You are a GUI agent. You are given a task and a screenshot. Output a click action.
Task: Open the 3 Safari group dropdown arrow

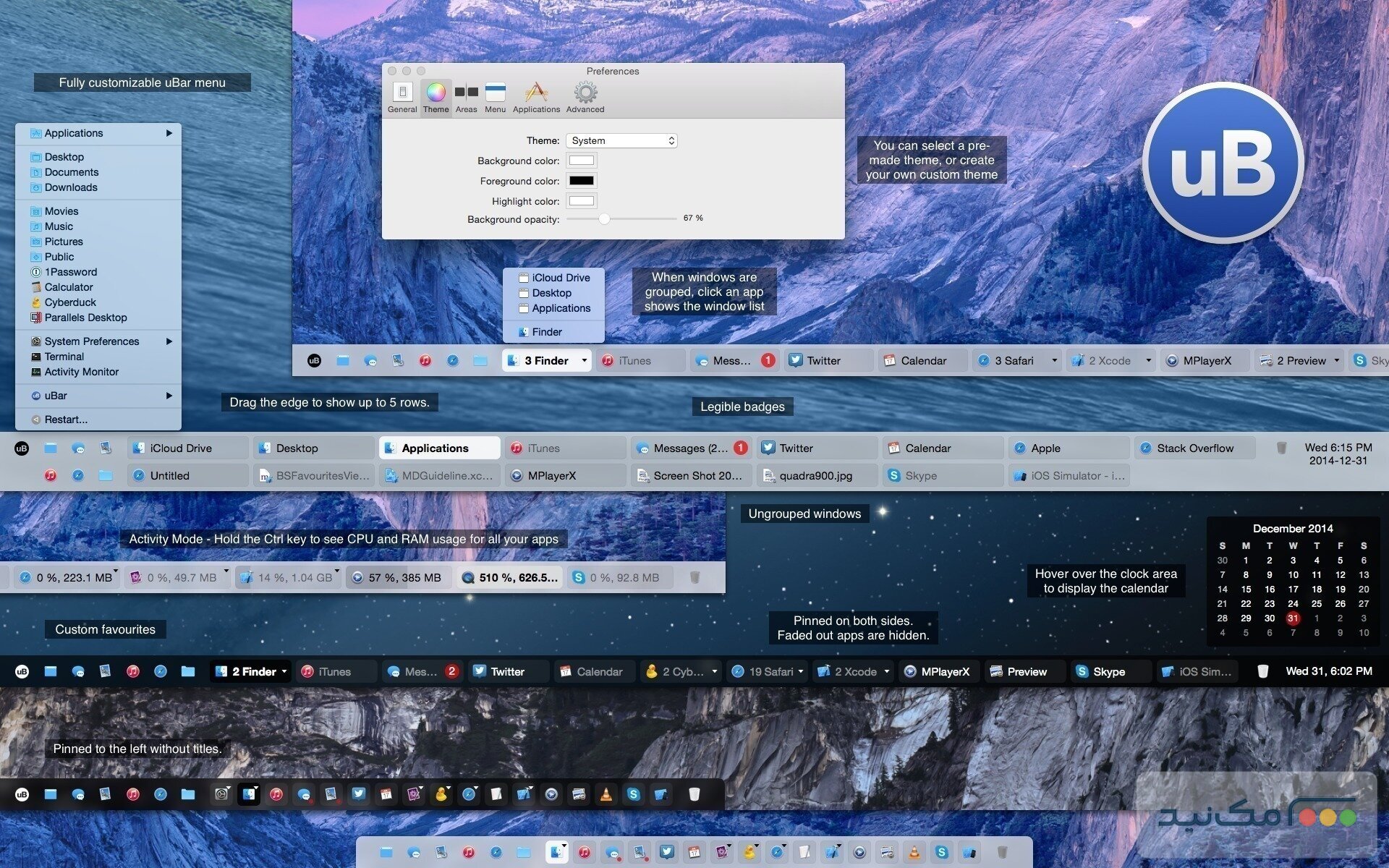[x=1054, y=360]
